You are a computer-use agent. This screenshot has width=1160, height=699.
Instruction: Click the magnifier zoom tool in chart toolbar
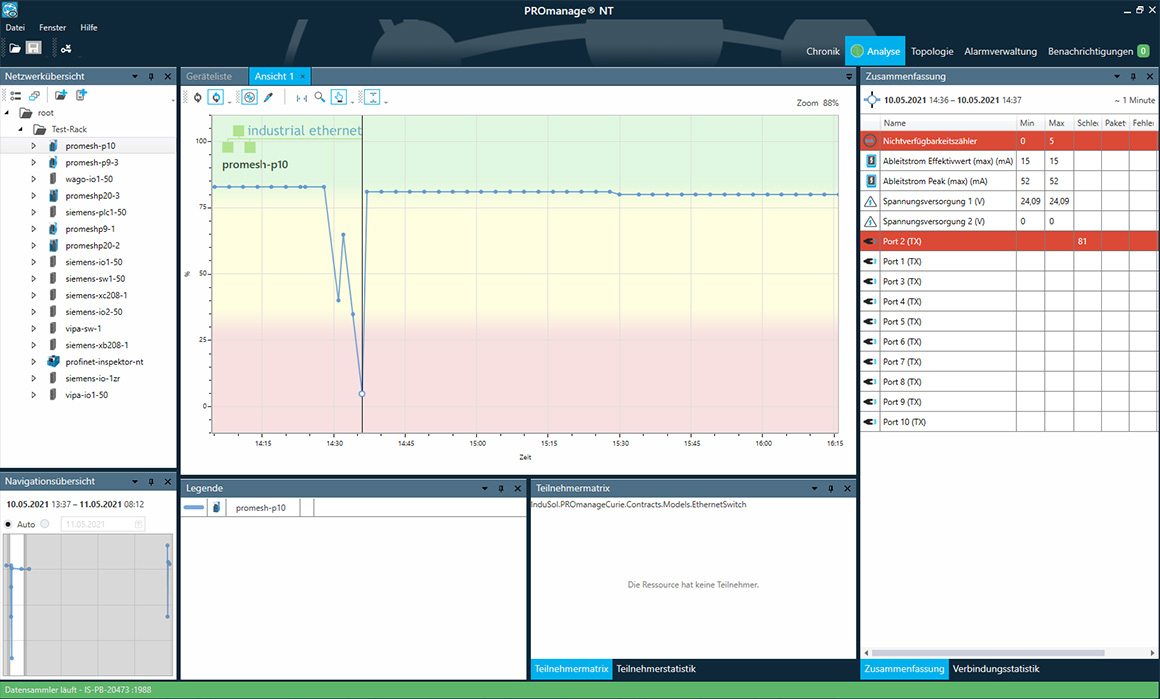pos(320,97)
